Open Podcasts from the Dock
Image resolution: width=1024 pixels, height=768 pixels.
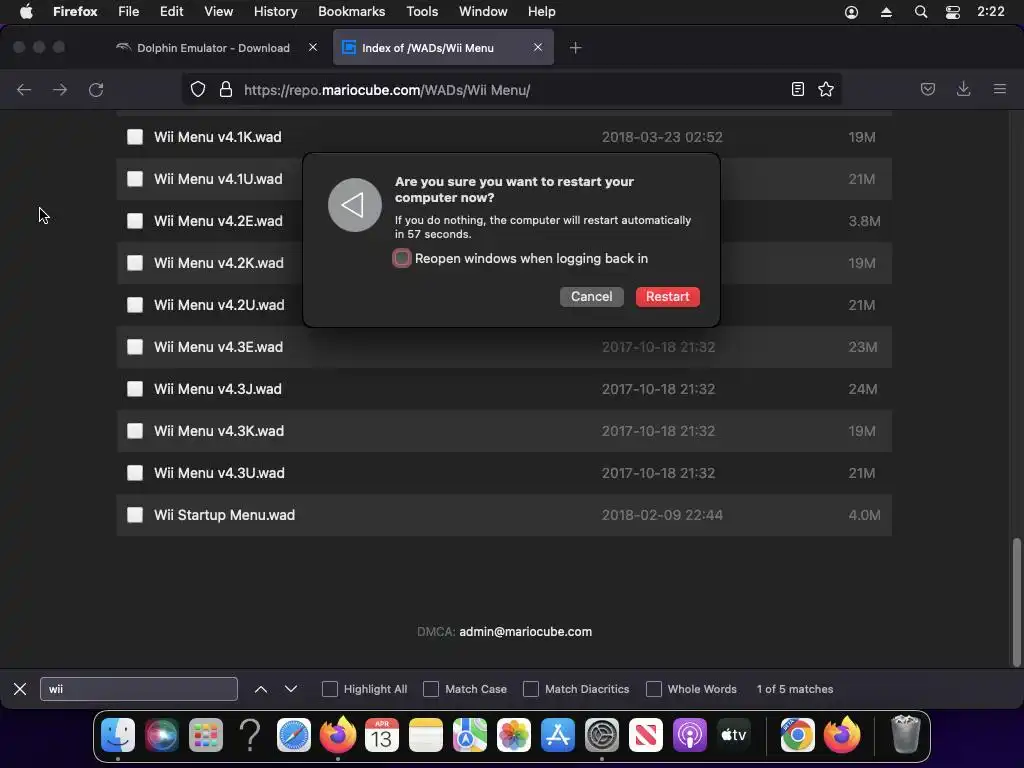690,735
